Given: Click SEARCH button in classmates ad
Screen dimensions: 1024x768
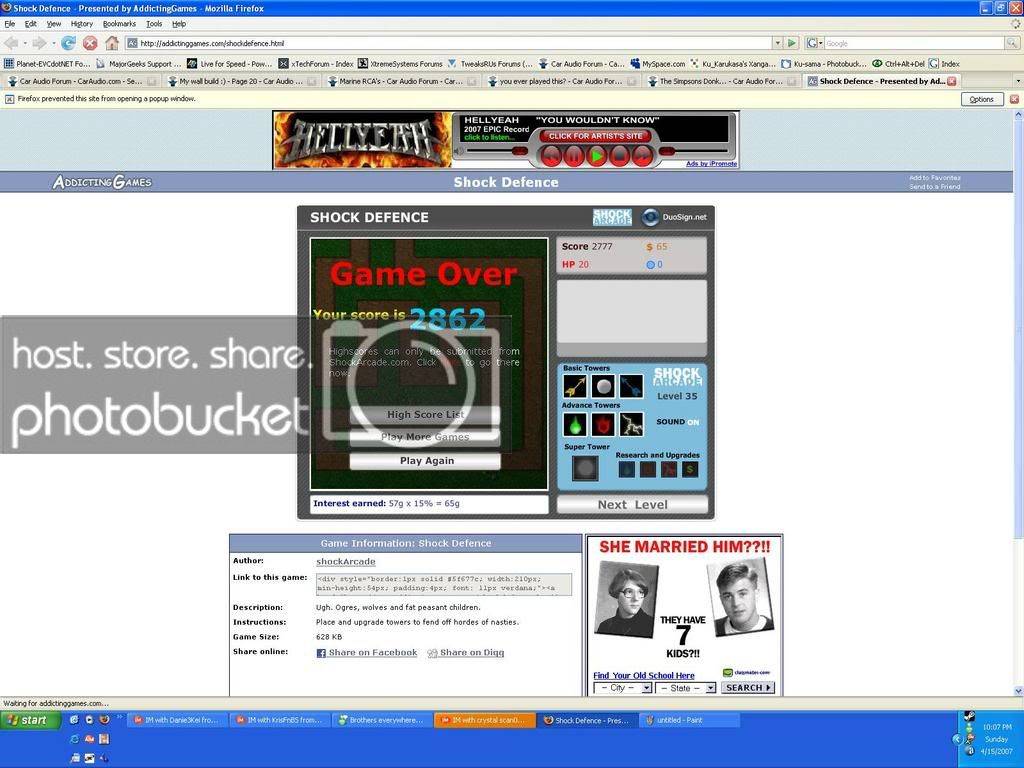Looking at the screenshot, I should 748,688.
